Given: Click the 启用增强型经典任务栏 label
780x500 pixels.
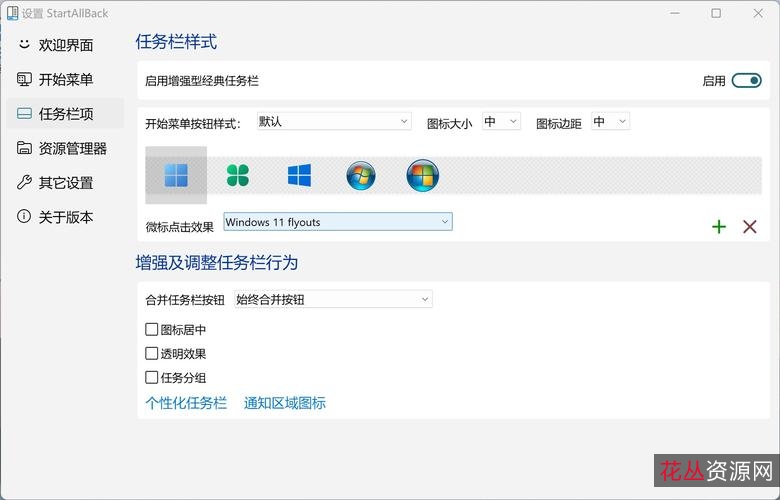Looking at the screenshot, I should [x=202, y=81].
